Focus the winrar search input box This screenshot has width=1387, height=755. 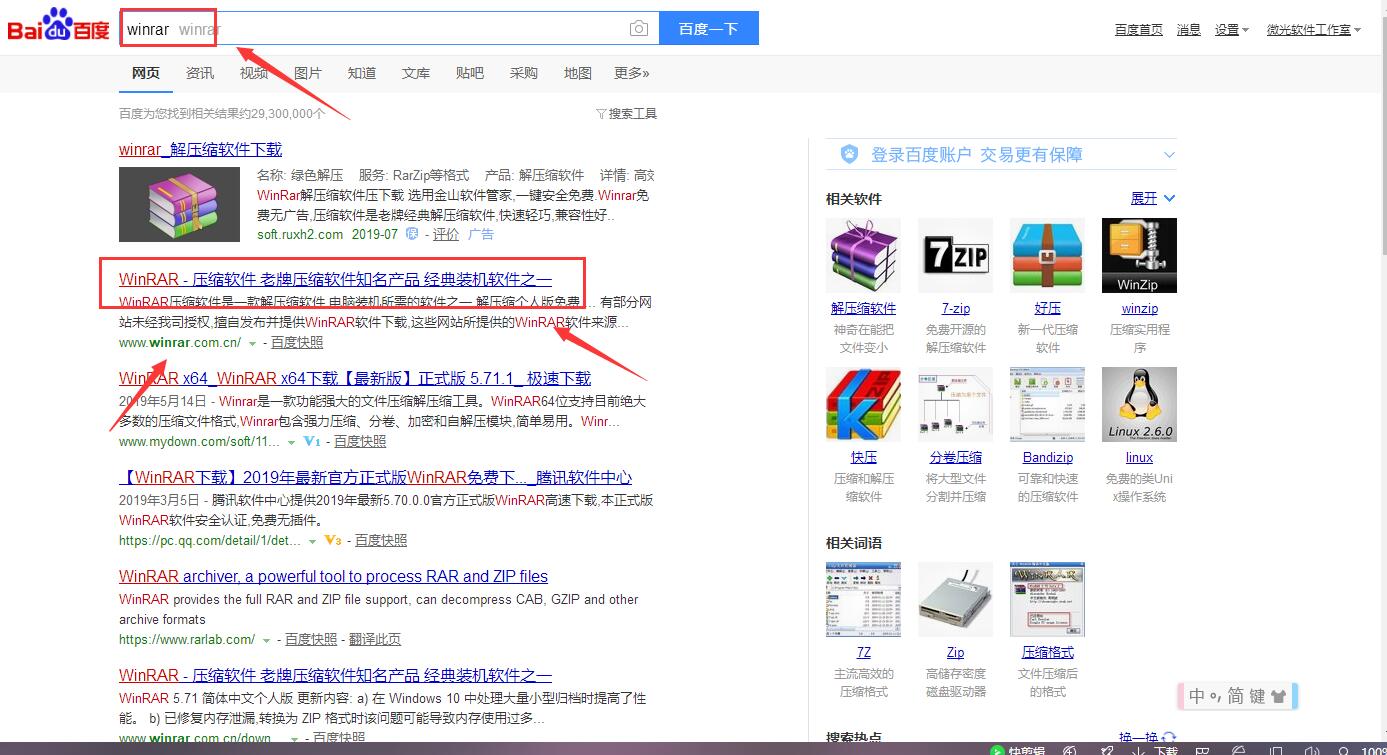pos(389,28)
